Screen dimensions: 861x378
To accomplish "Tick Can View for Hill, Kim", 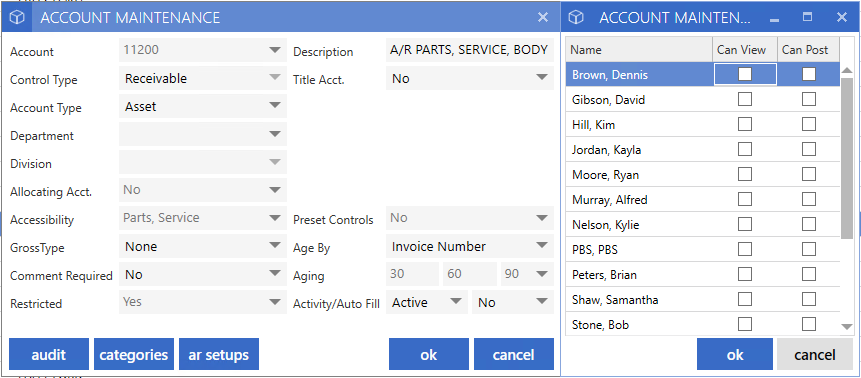I will coord(745,124).
